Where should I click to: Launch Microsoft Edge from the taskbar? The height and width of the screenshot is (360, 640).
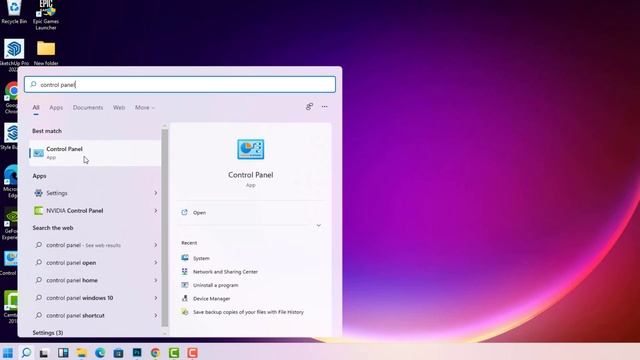click(x=100, y=353)
